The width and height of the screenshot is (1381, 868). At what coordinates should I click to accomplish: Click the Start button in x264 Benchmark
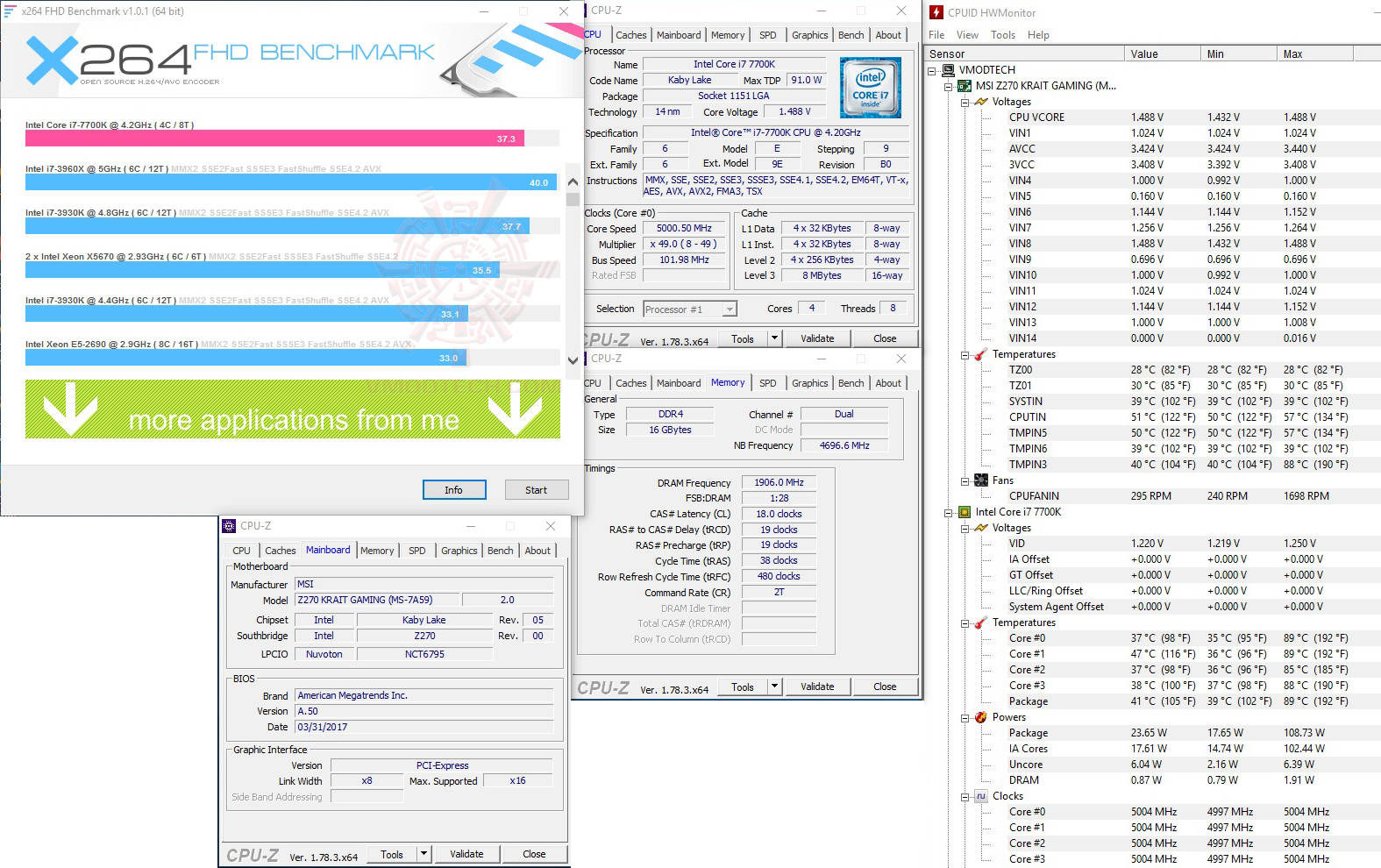(x=537, y=490)
